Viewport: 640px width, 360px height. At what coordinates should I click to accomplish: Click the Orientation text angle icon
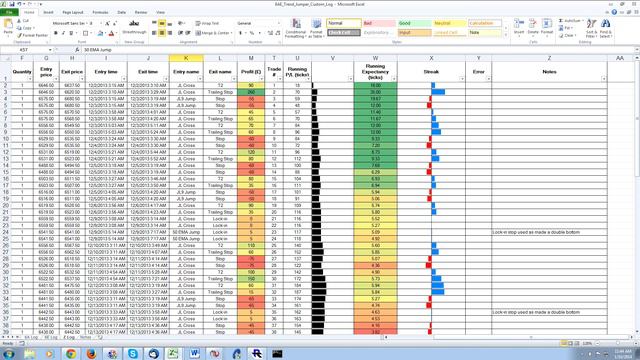(x=181, y=23)
